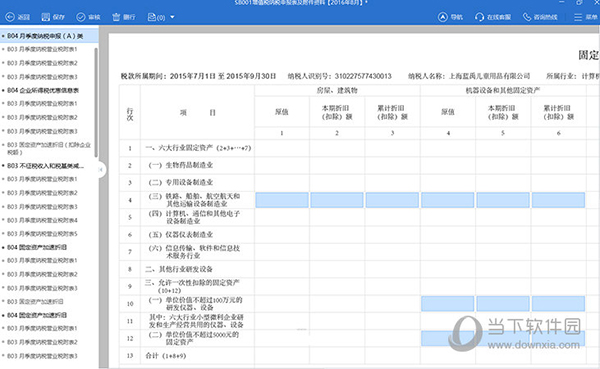Click the 保存 save icon
Viewport: 600px width, 369px height.
[46, 17]
